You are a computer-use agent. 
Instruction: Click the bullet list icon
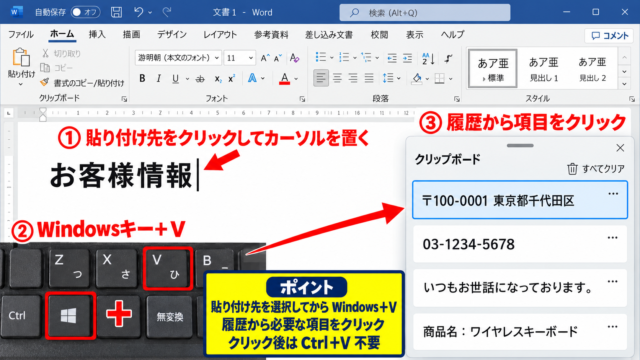tap(321, 57)
